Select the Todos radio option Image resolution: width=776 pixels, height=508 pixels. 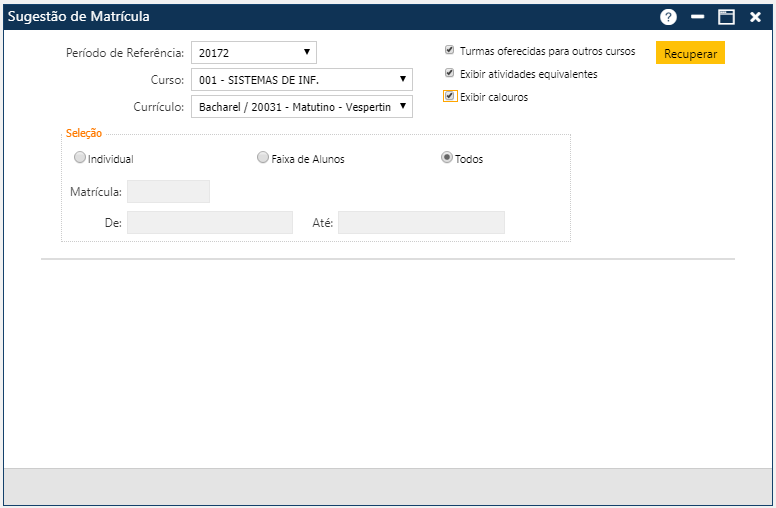coord(447,158)
